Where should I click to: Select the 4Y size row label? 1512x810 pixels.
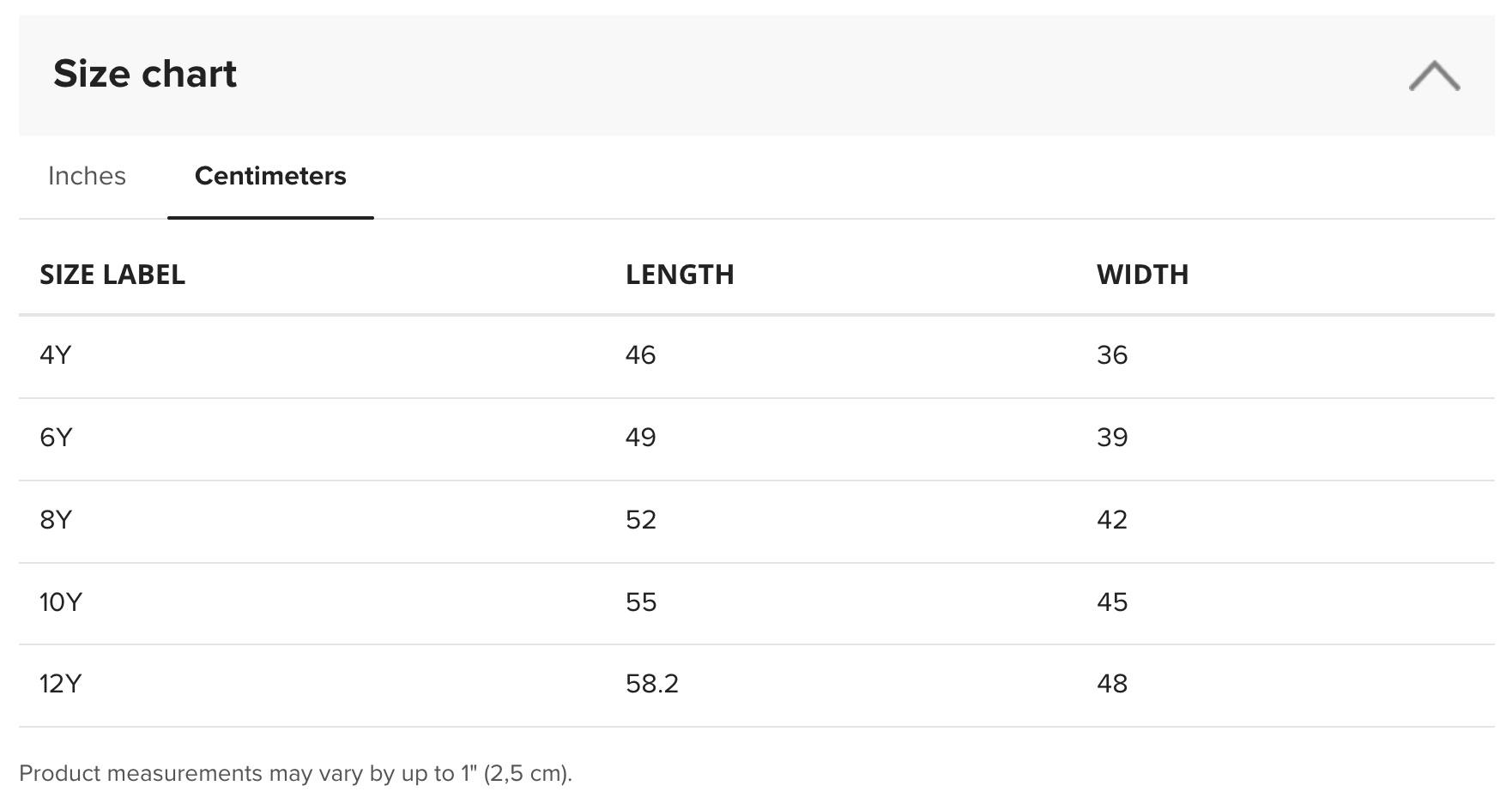click(56, 355)
